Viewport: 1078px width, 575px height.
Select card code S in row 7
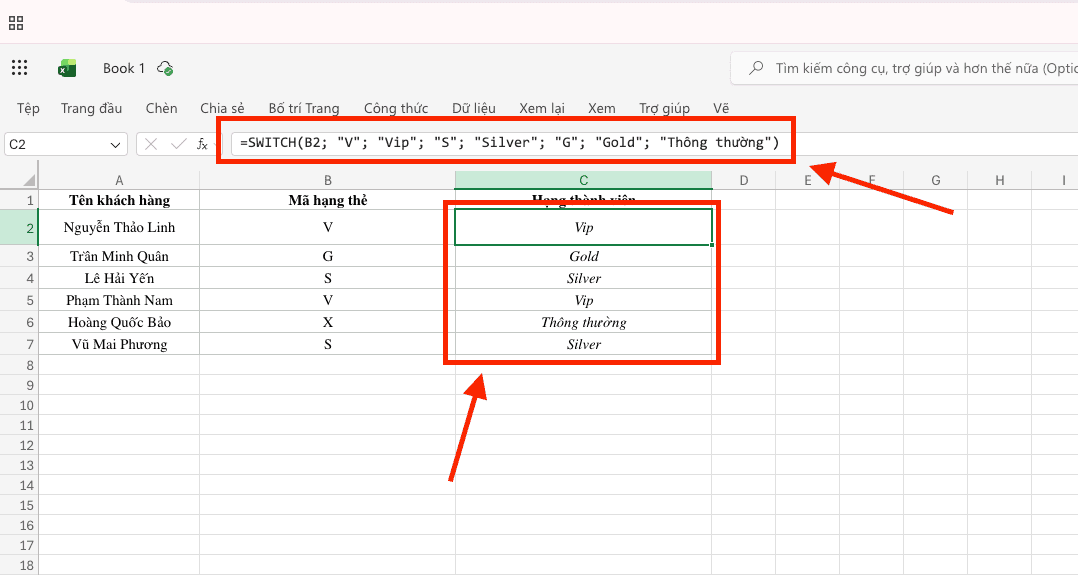coord(327,344)
